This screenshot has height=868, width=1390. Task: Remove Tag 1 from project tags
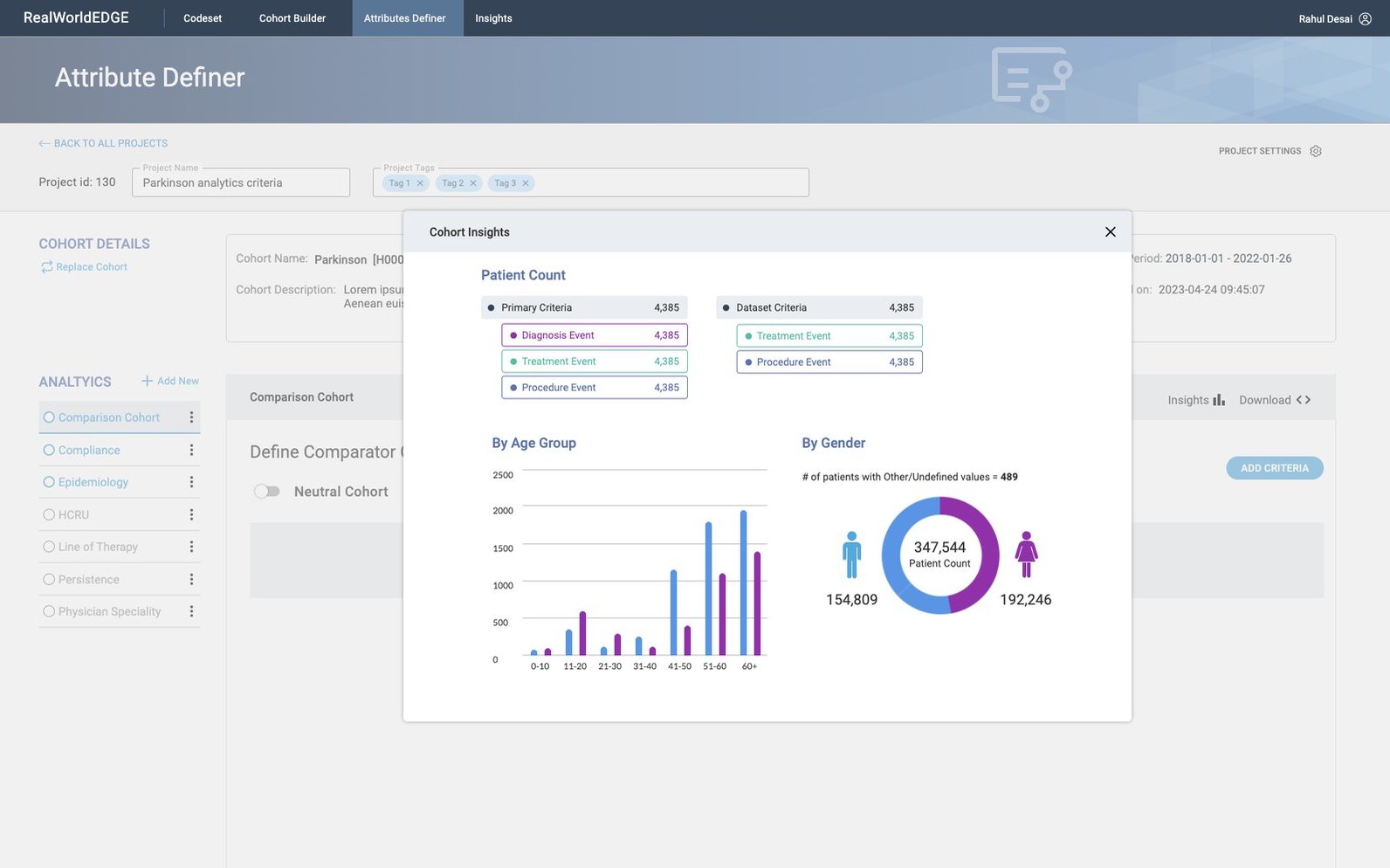tap(420, 183)
